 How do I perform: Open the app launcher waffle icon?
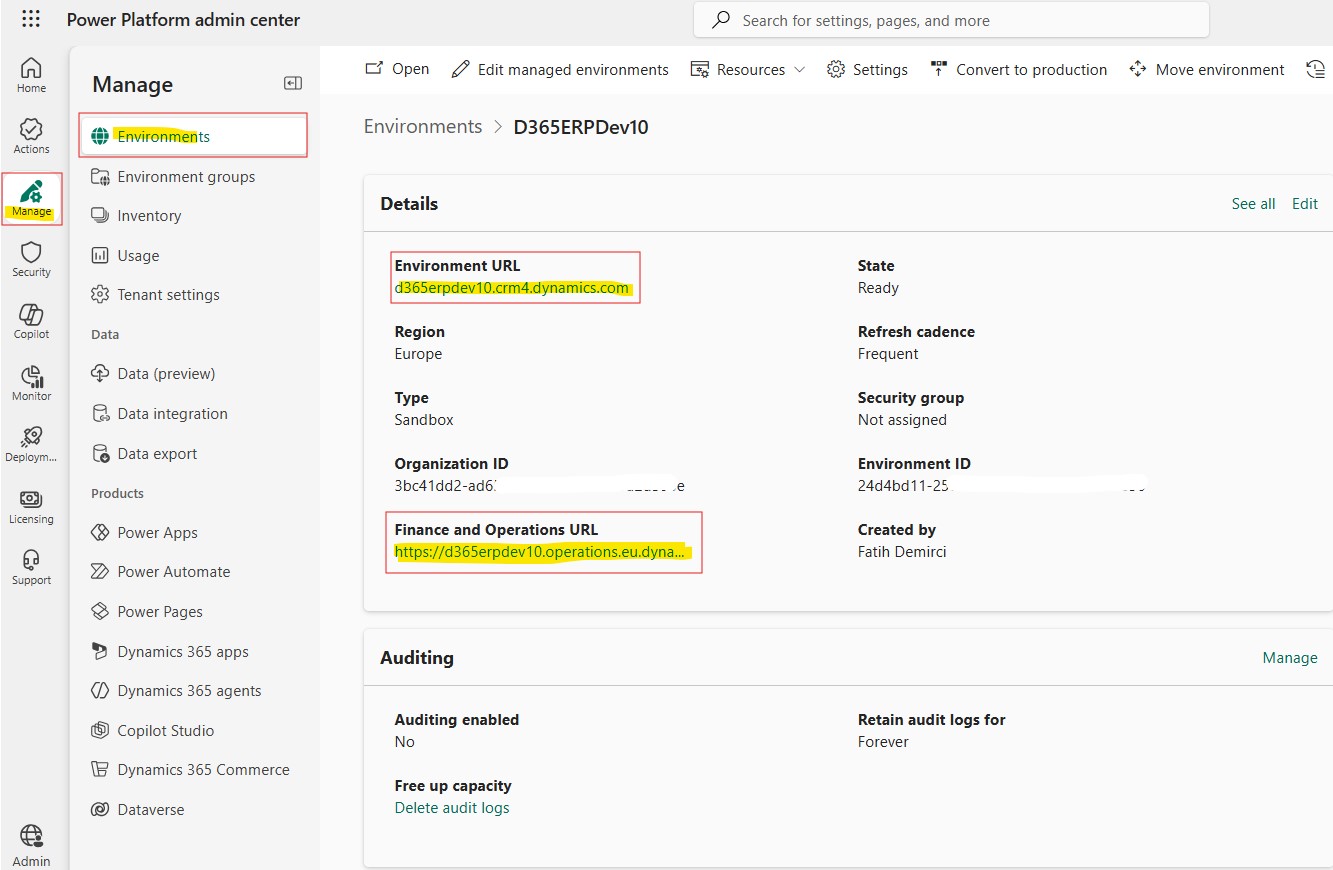(31, 20)
